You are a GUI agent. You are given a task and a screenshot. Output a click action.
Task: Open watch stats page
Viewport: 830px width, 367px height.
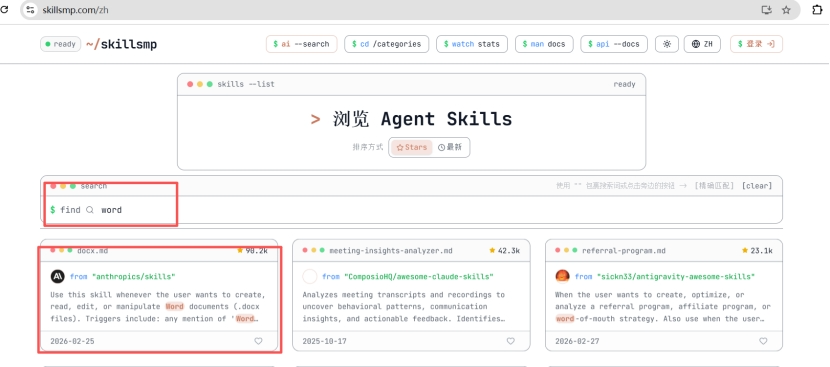(472, 44)
